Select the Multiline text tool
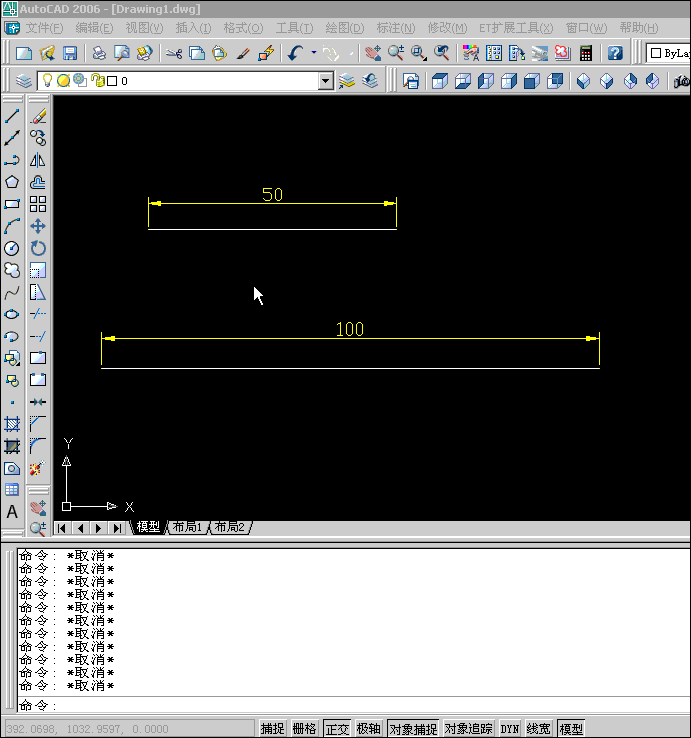 click(x=12, y=512)
